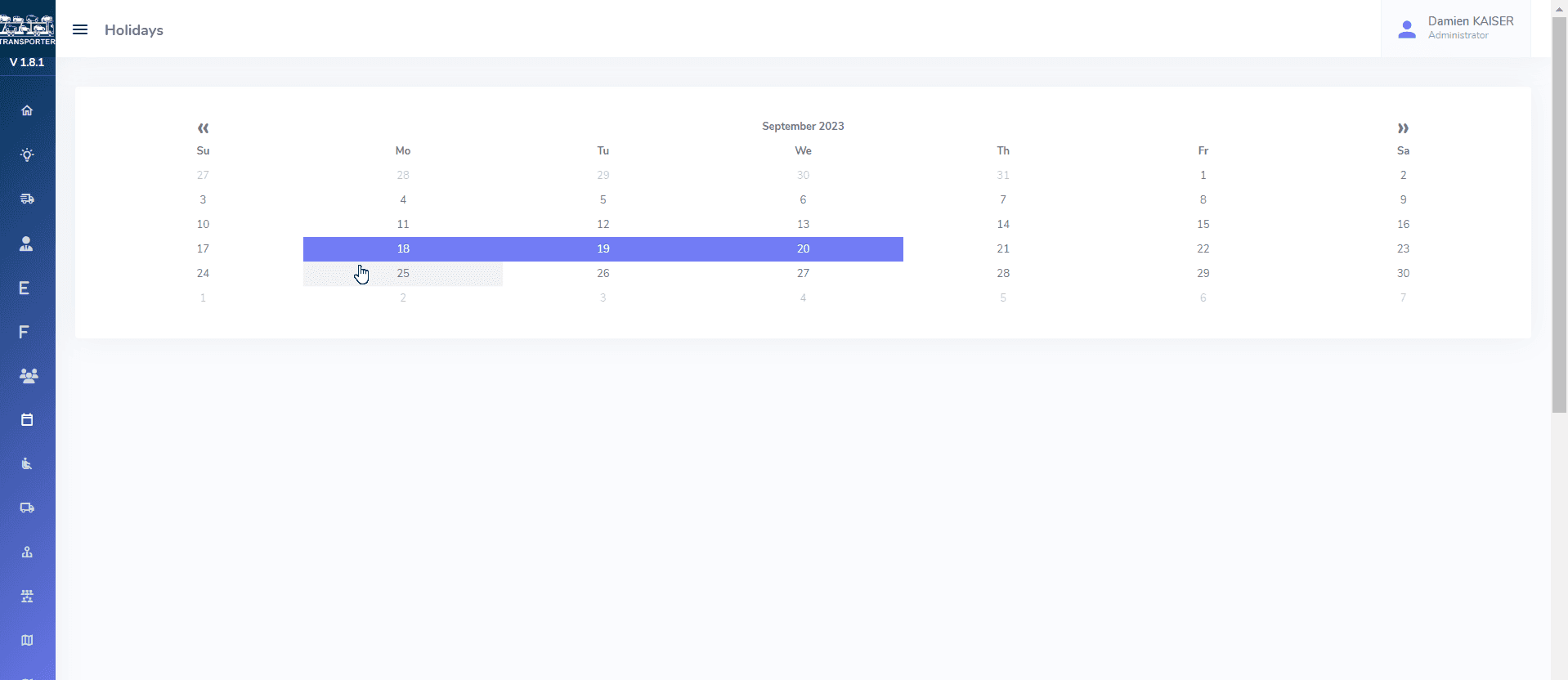1568x680 pixels.
Task: Select highlighted date 18
Action: tap(403, 249)
